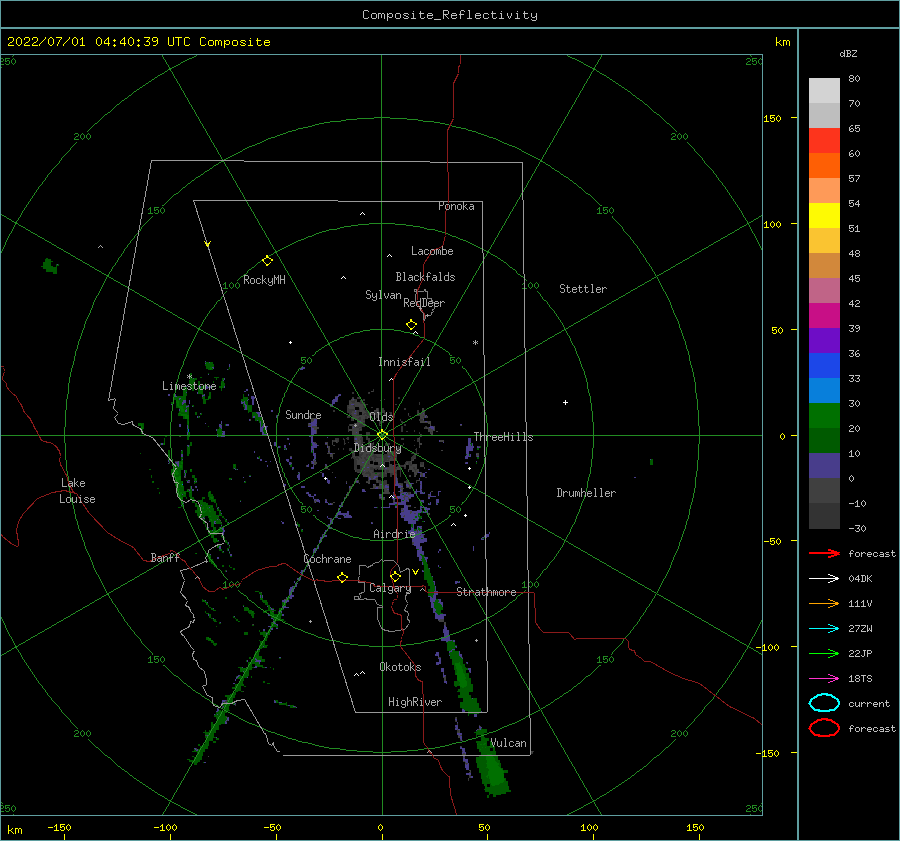Select yellow diamond marker below RedDeer label
This screenshot has height=841, width=900.
[x=411, y=325]
